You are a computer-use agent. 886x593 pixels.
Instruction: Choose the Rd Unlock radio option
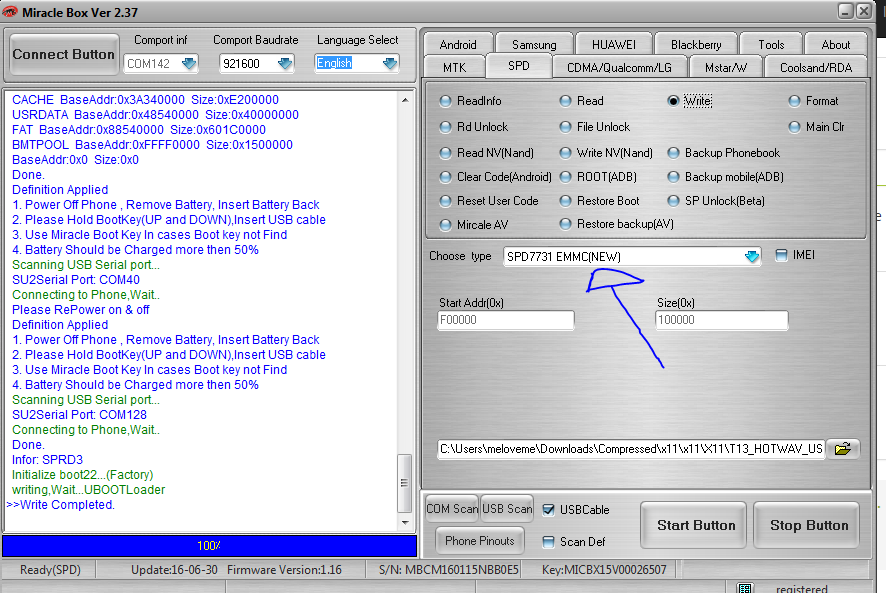click(445, 127)
